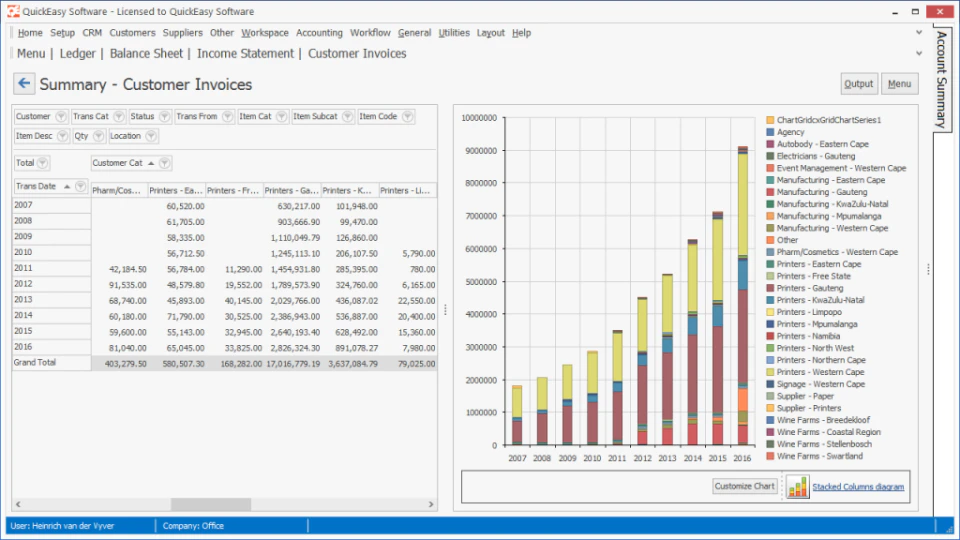Click the Printers - Gauteng legend swatch
This screenshot has height=540, width=960.
tap(770, 288)
